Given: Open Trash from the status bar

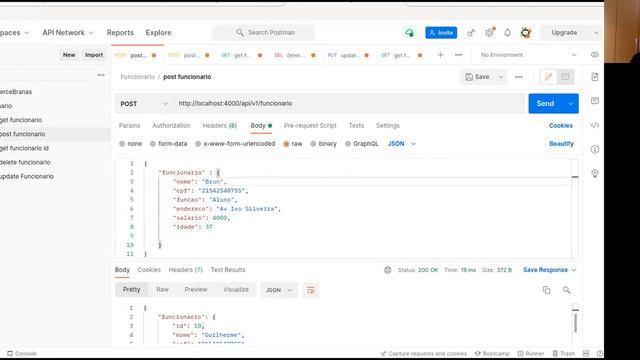Looking at the screenshot, I should 563,353.
